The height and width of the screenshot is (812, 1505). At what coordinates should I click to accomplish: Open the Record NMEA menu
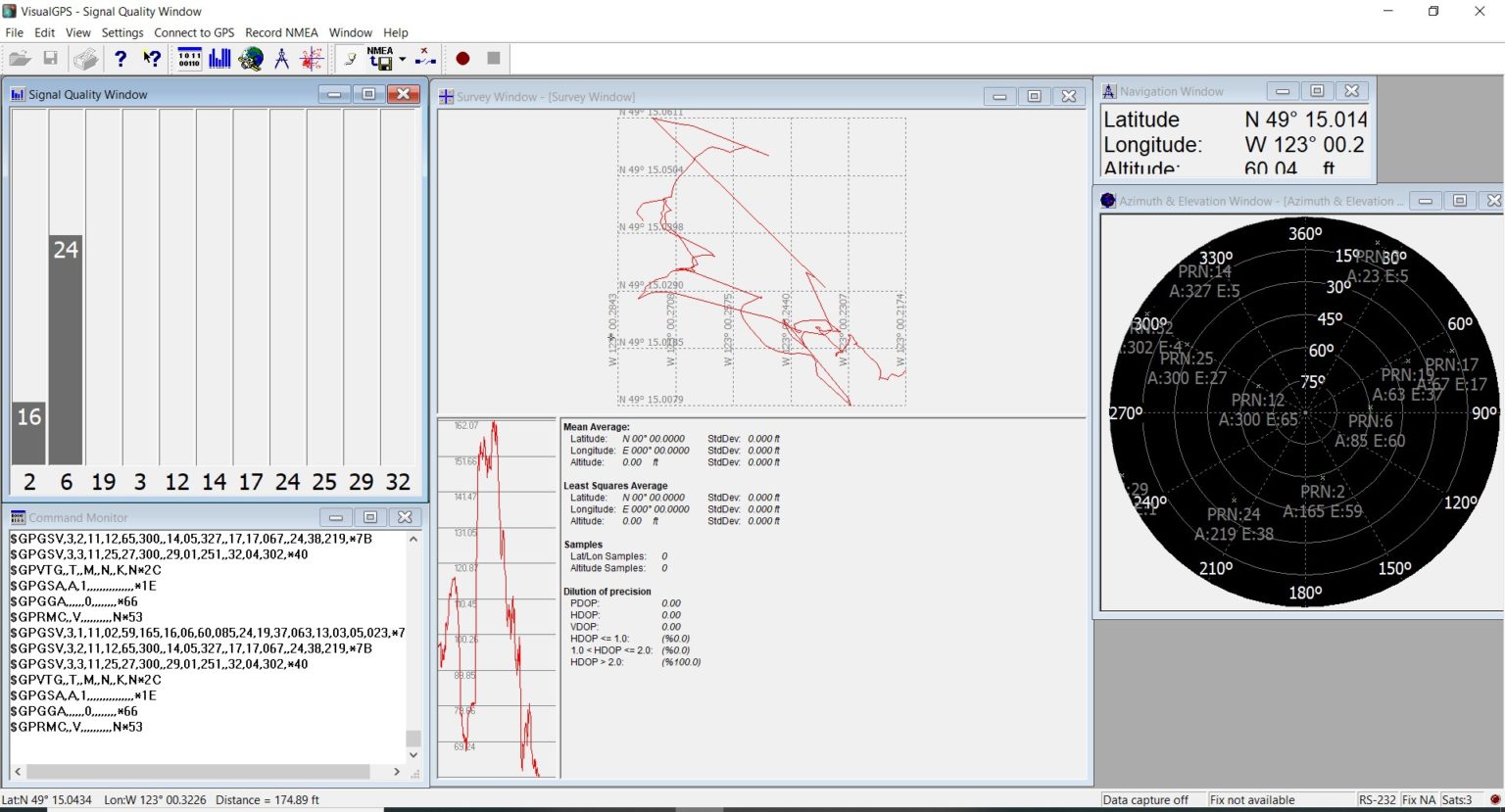point(281,32)
